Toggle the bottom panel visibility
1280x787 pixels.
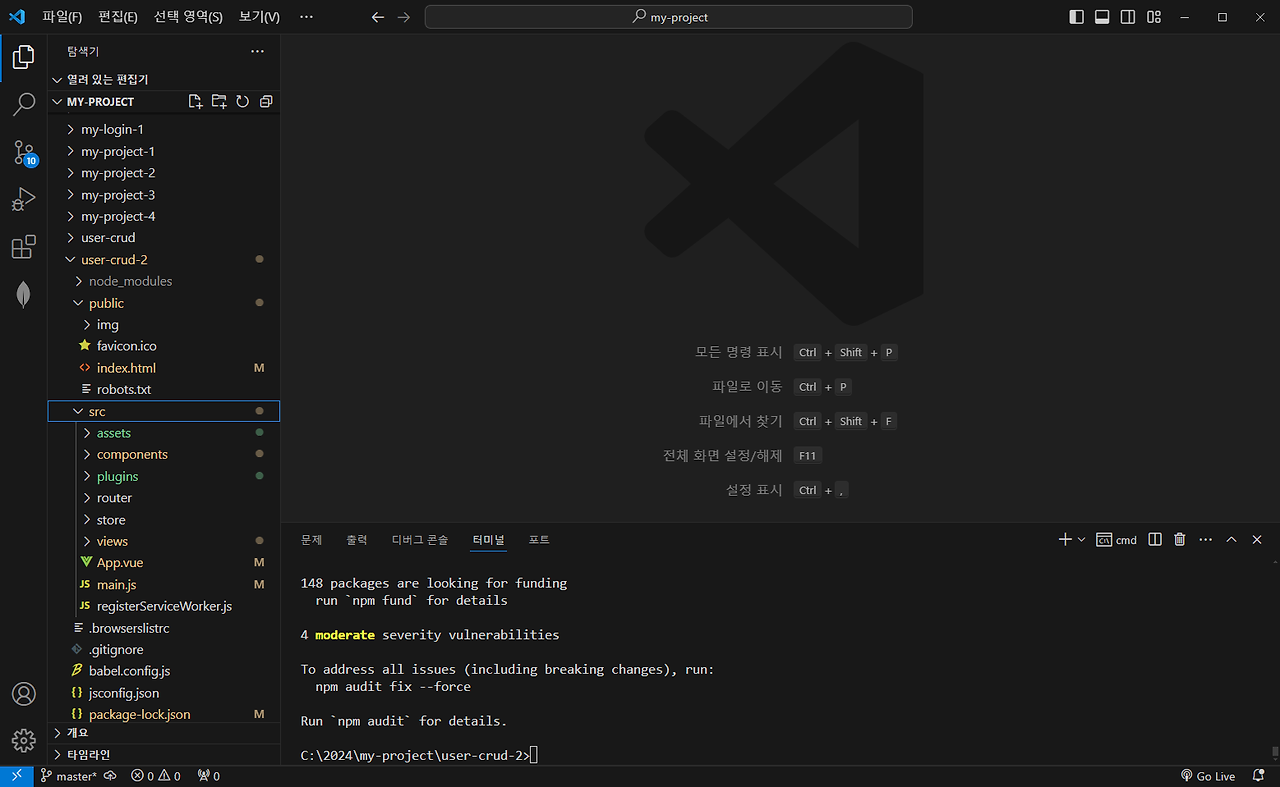coord(1102,17)
